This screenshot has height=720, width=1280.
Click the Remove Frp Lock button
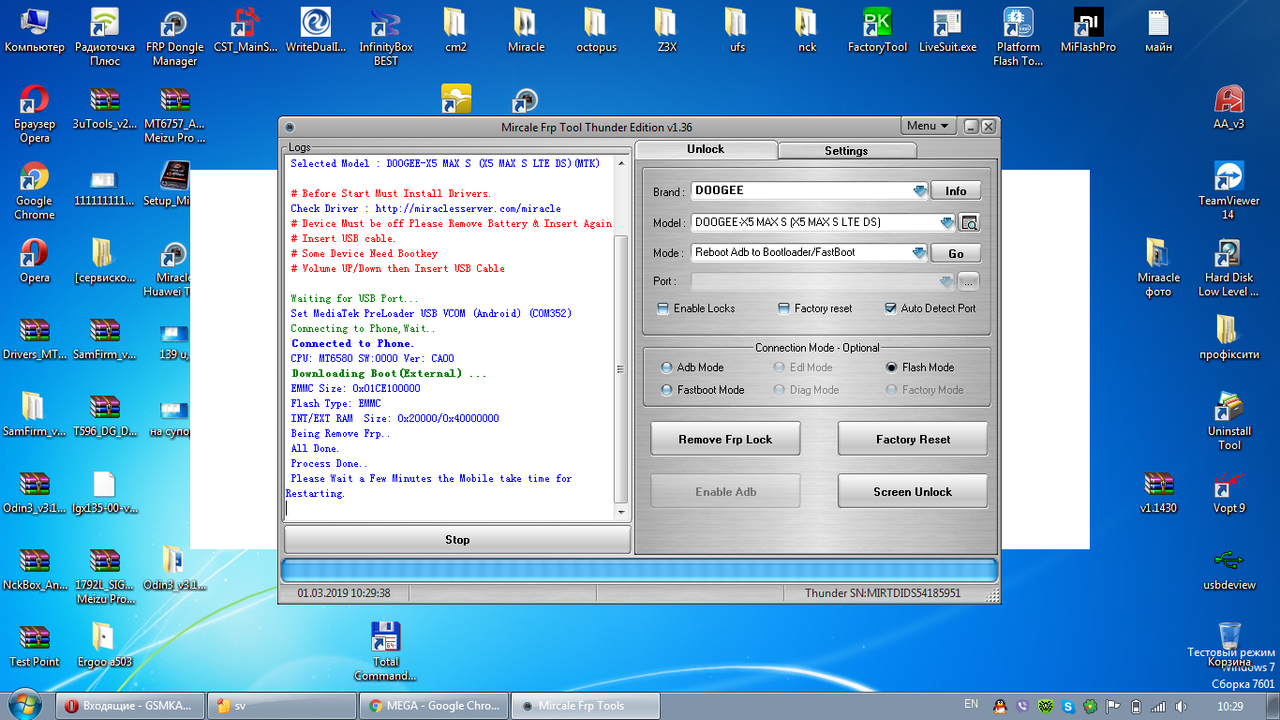[726, 439]
